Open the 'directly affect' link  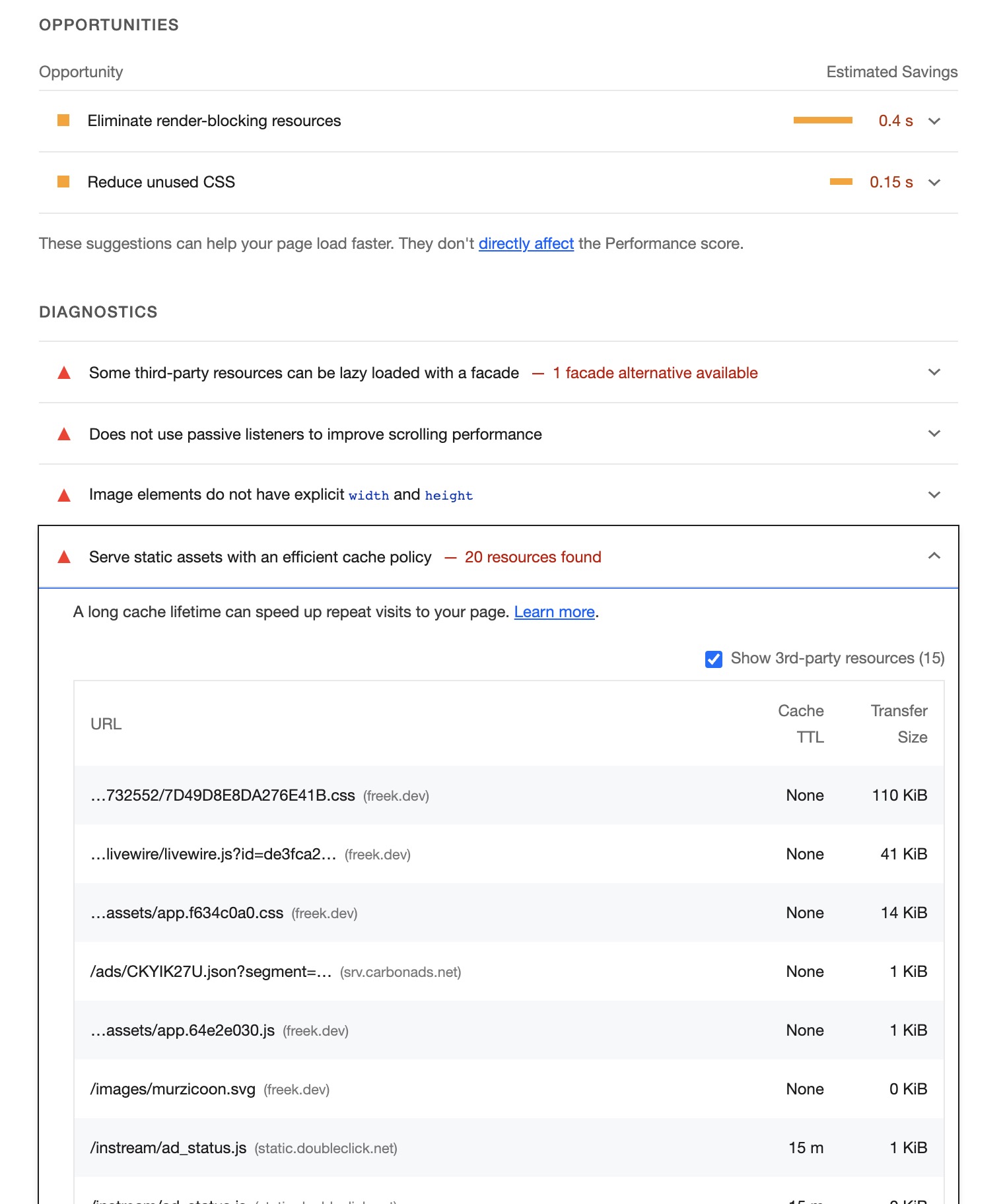tap(526, 244)
